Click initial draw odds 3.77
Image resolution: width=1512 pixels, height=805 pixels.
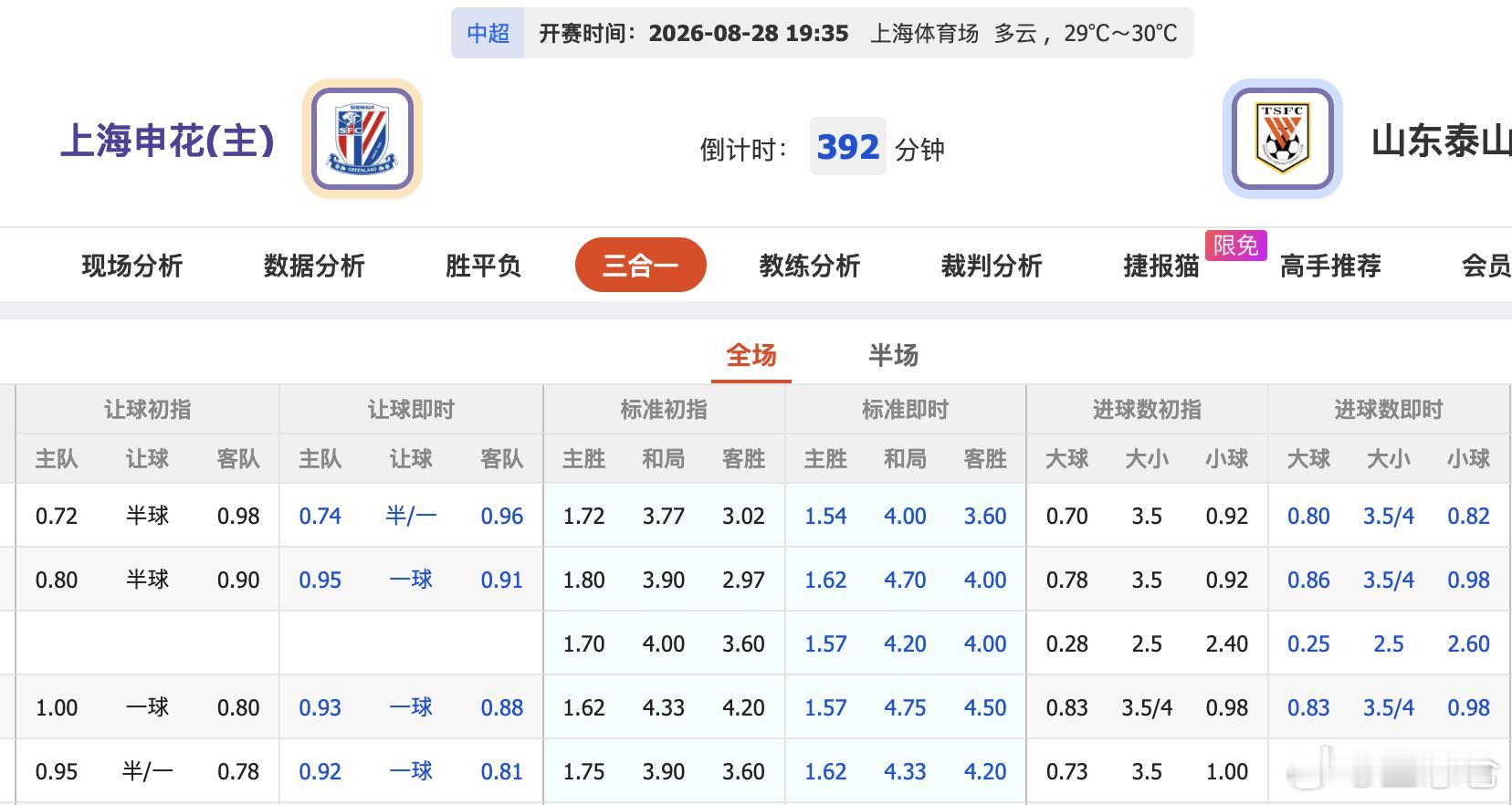pyautogui.click(x=664, y=516)
